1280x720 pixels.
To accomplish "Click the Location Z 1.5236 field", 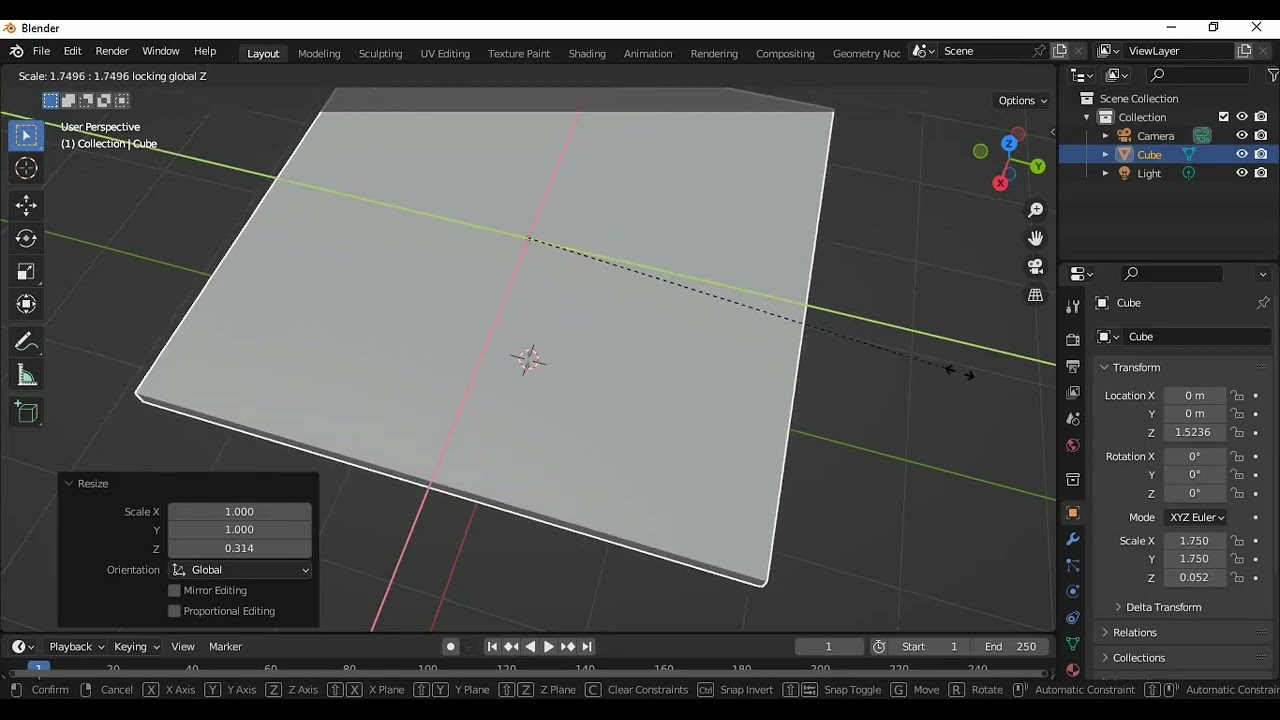I will coord(1194,432).
